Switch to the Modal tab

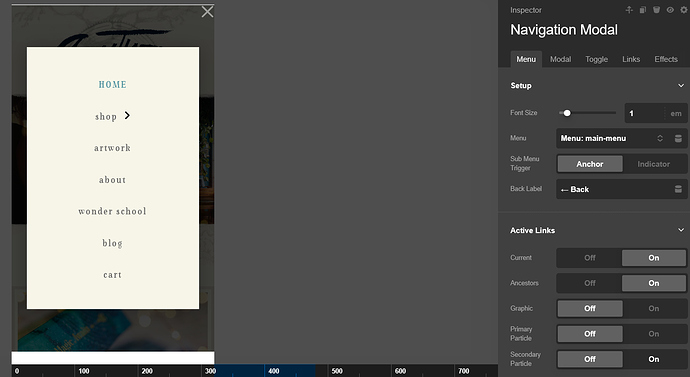coord(561,59)
